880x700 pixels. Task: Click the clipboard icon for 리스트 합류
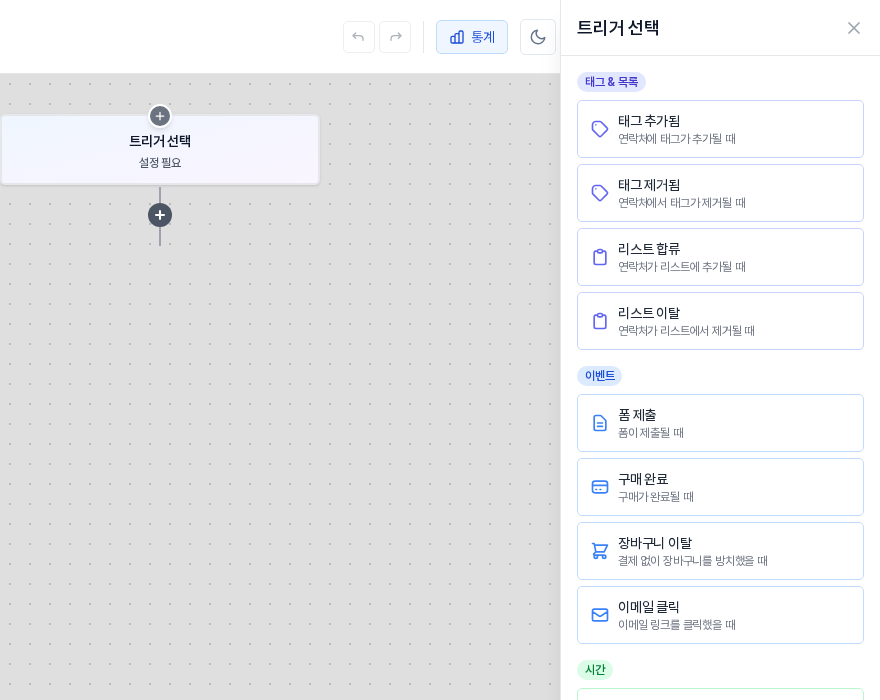[600, 257]
